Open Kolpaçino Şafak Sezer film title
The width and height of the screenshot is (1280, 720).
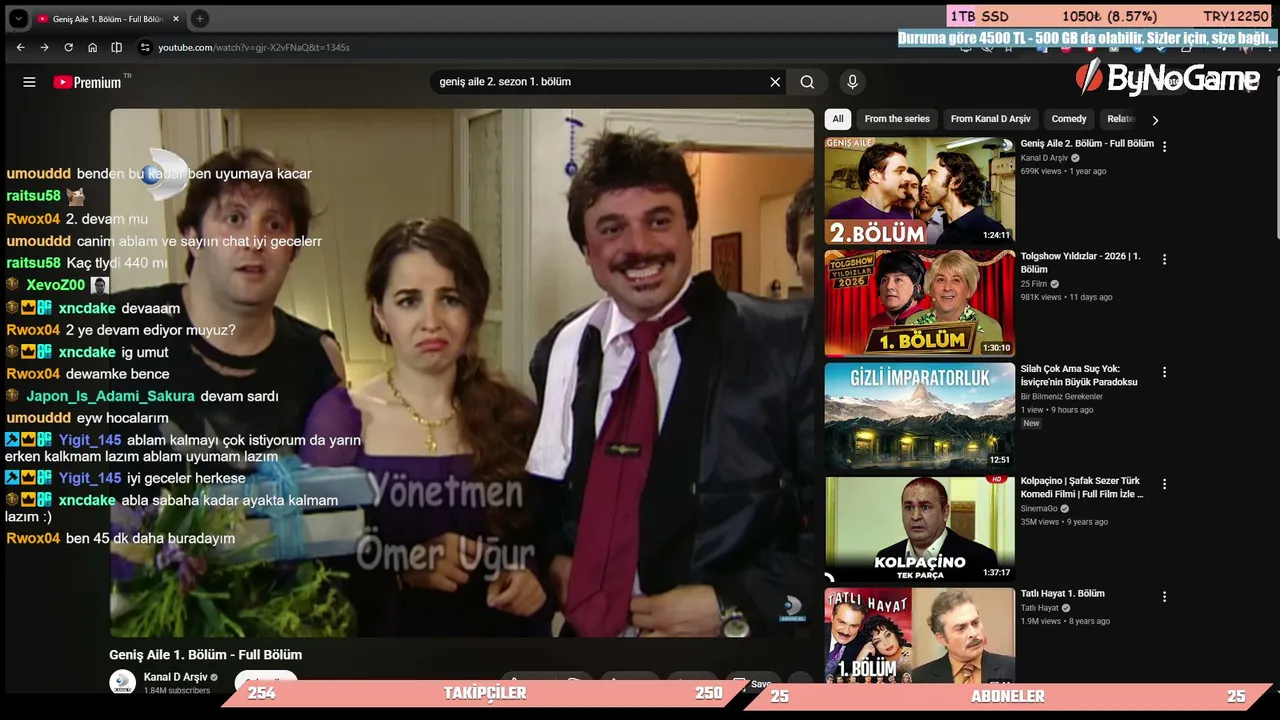point(1082,488)
